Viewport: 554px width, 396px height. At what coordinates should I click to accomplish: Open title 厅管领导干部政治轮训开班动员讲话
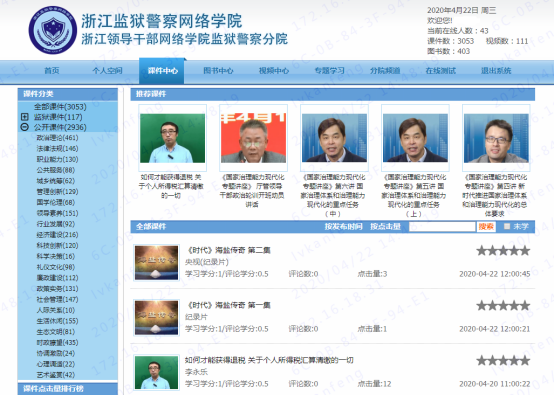252,191
